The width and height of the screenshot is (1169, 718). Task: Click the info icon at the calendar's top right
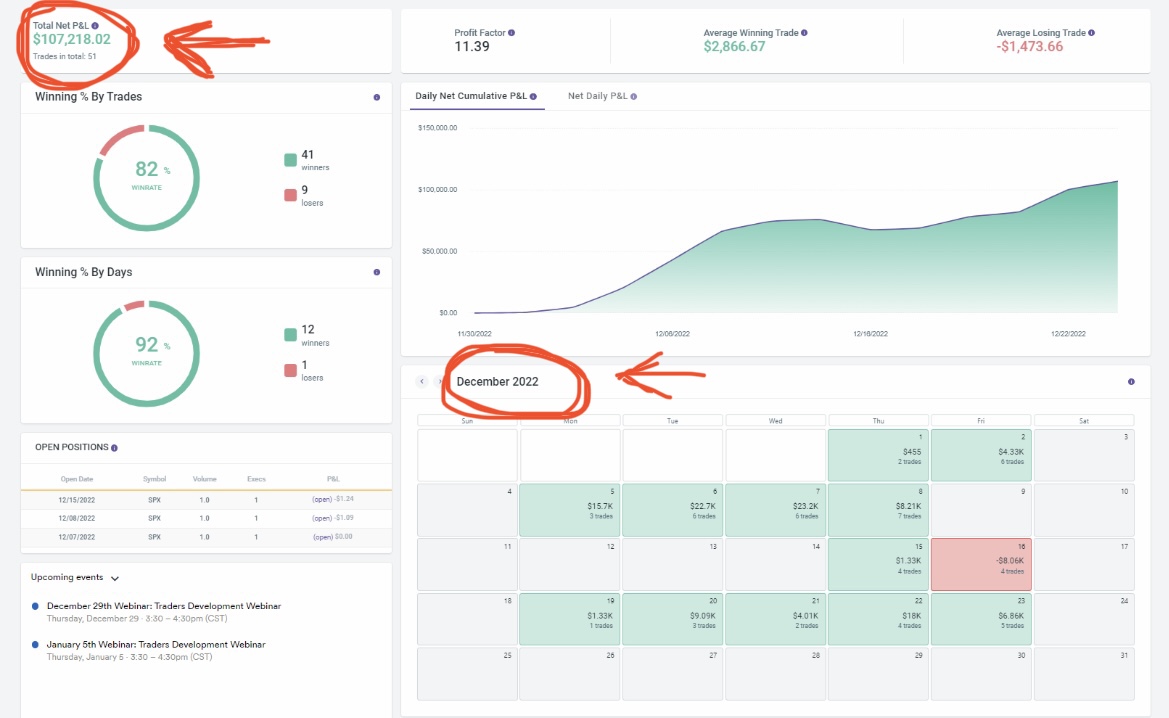[x=1131, y=382]
